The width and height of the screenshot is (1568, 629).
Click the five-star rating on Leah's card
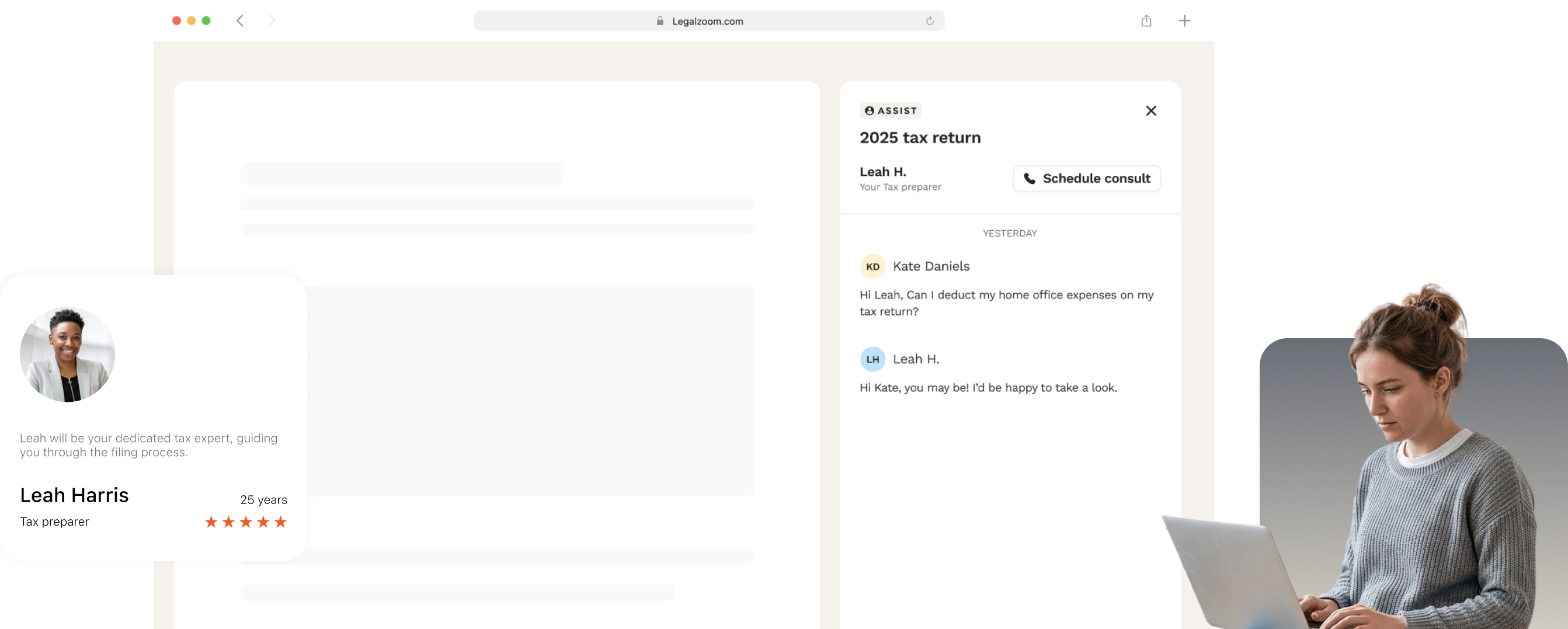coord(245,522)
